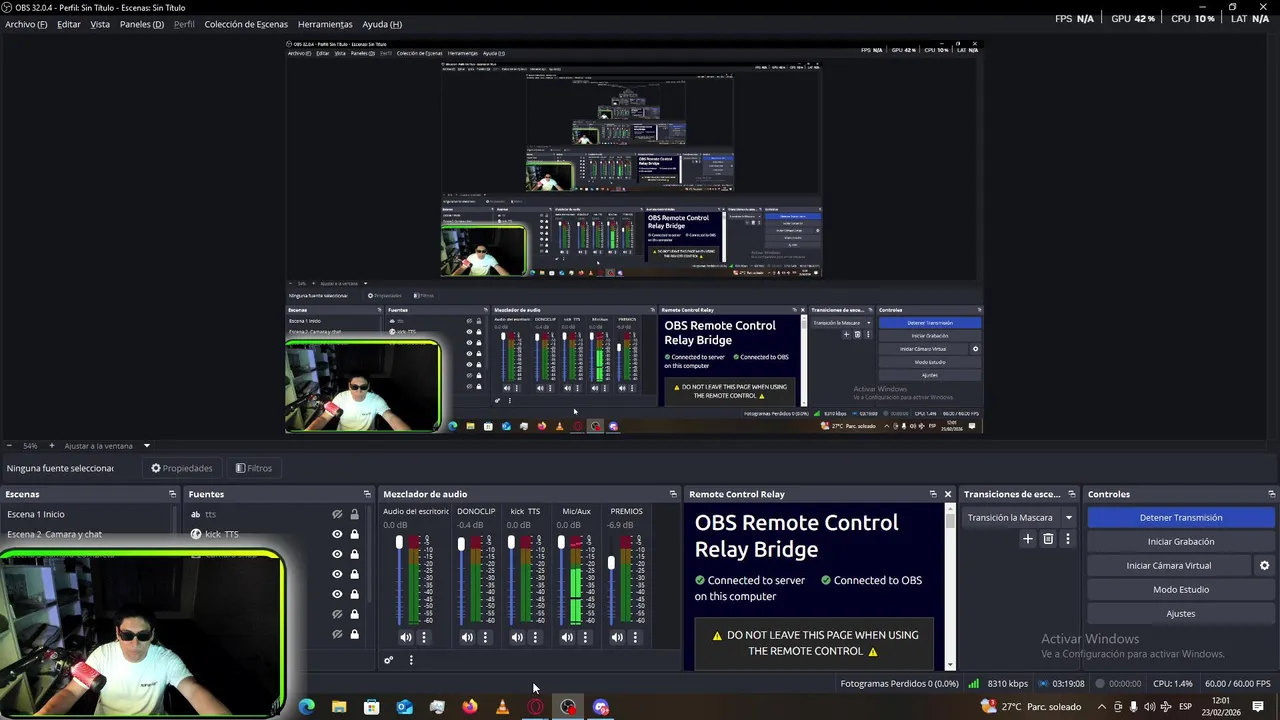Click the Filtros button

click(x=254, y=468)
